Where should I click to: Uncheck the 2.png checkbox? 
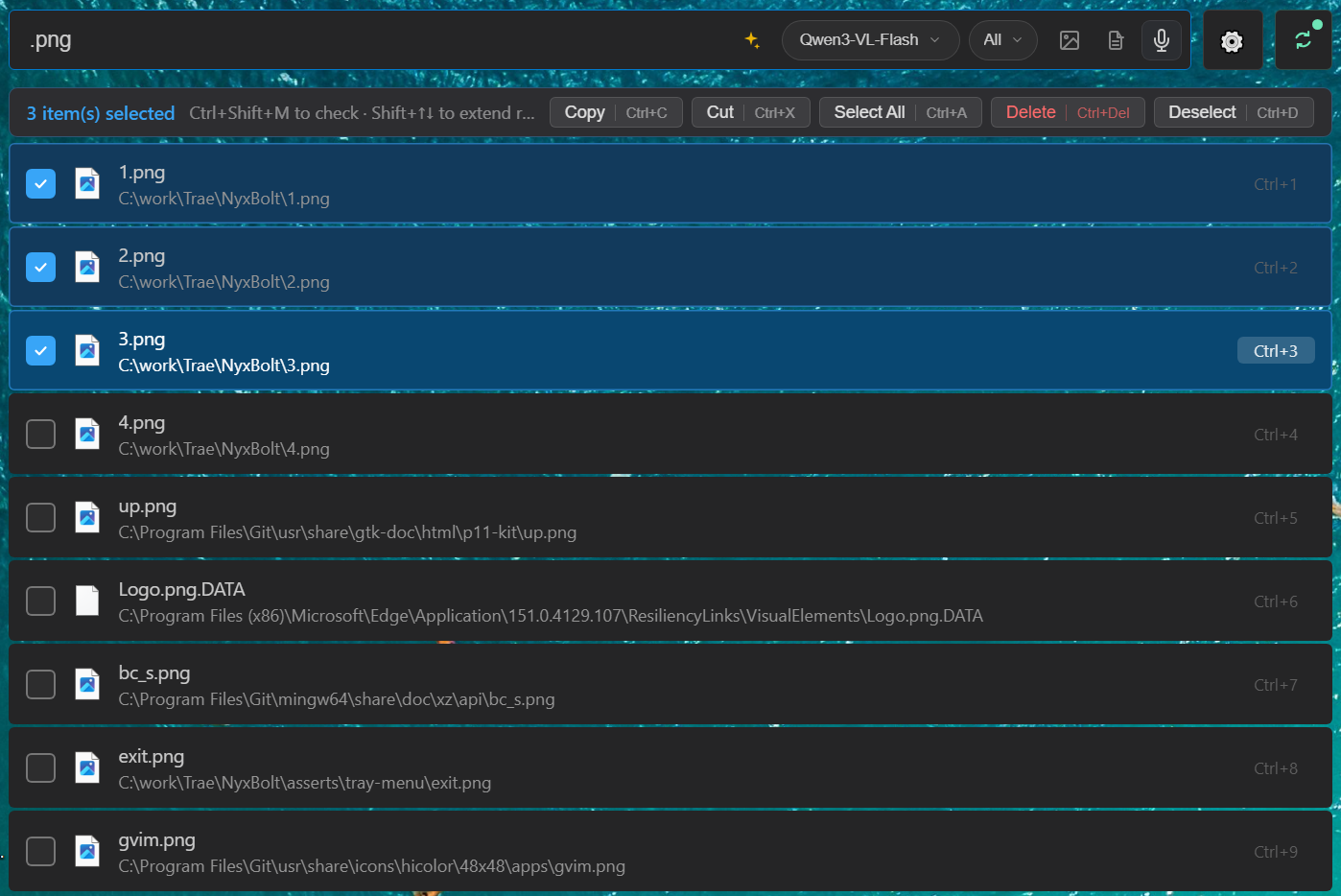[x=40, y=267]
